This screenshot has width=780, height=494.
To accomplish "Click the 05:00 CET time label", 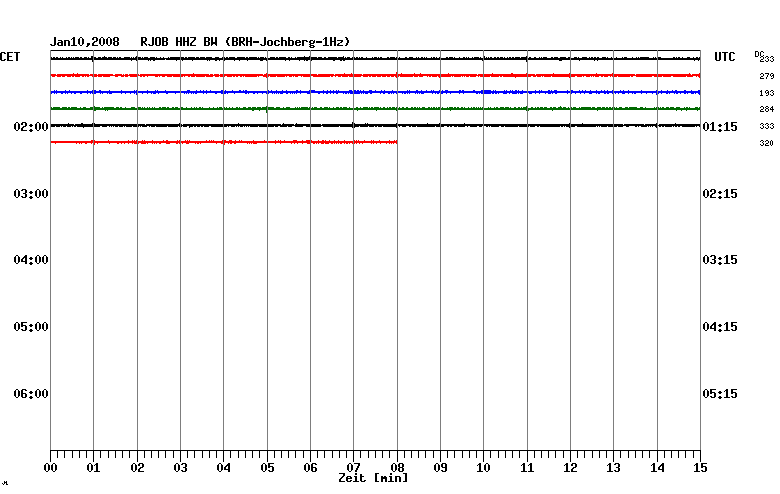I will [x=31, y=327].
